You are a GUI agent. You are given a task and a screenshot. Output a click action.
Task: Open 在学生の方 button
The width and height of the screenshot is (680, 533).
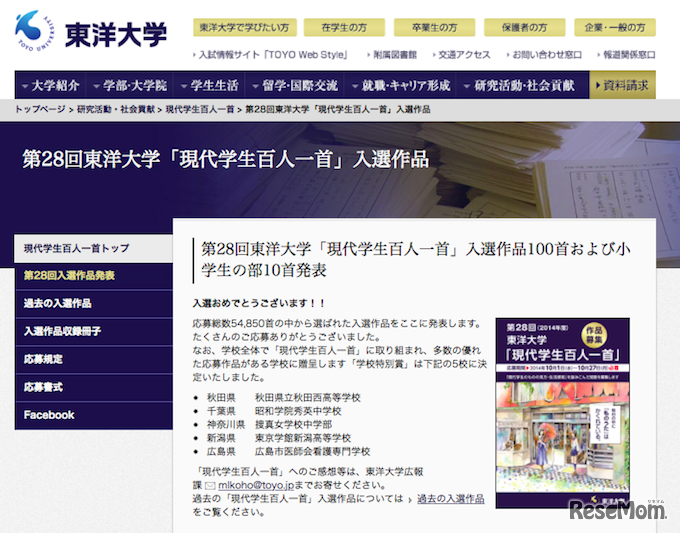tap(344, 28)
